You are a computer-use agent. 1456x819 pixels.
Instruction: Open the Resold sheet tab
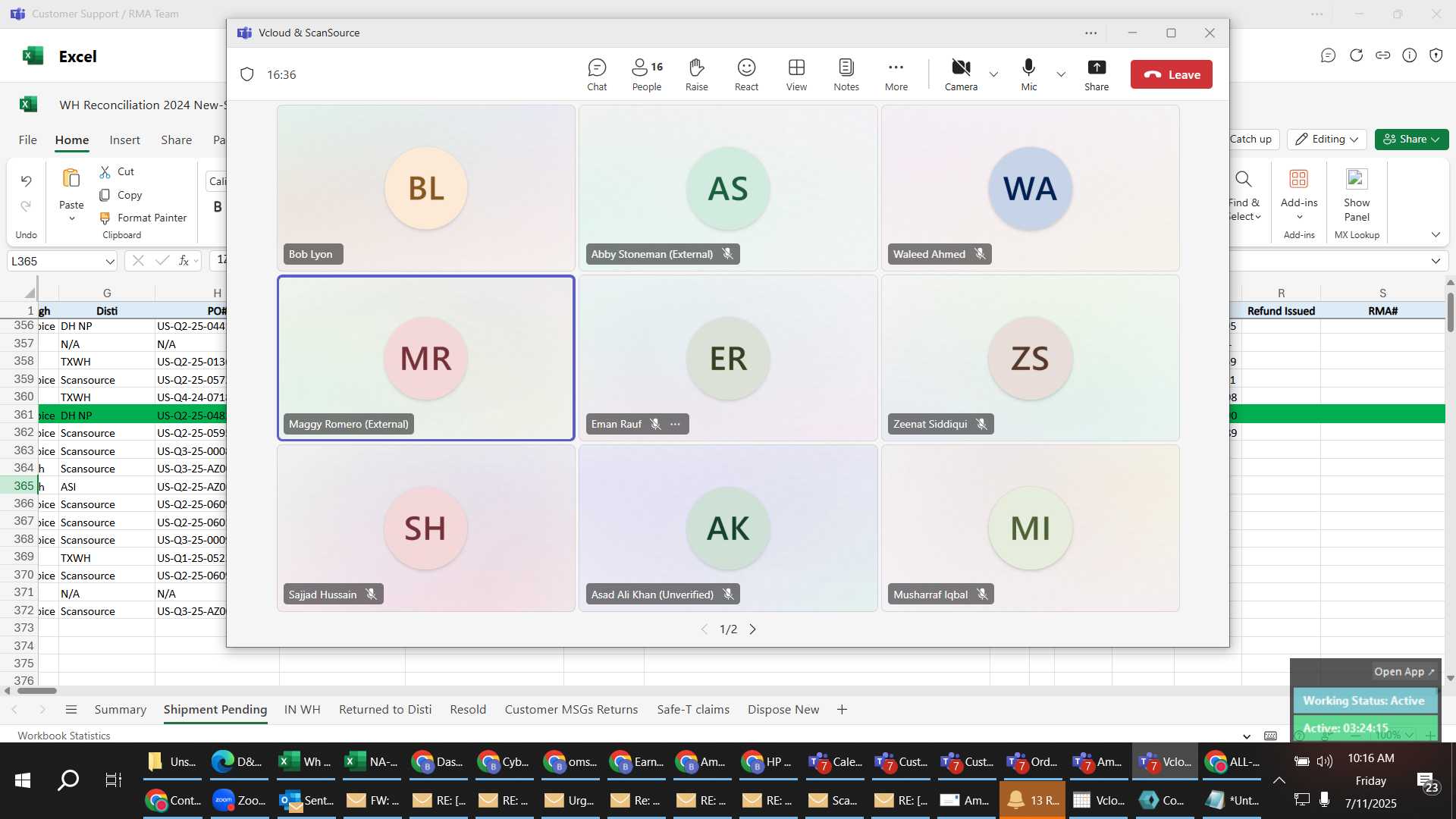coord(468,709)
